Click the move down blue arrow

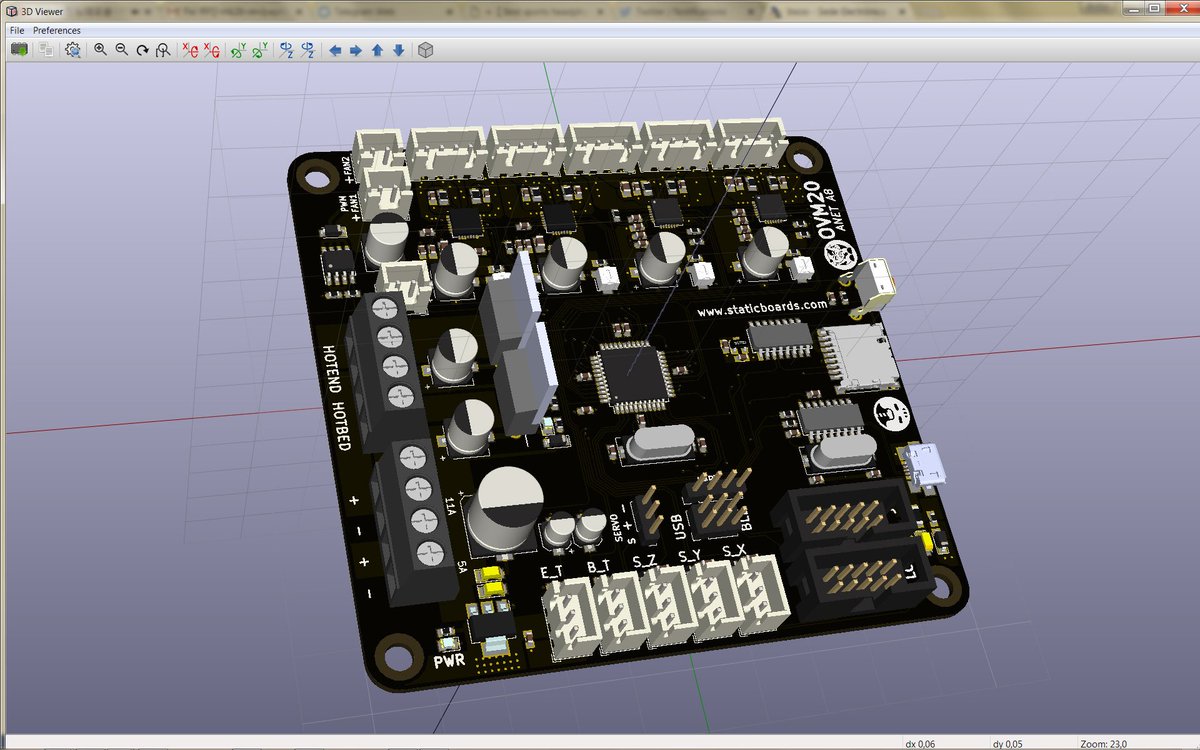398,49
